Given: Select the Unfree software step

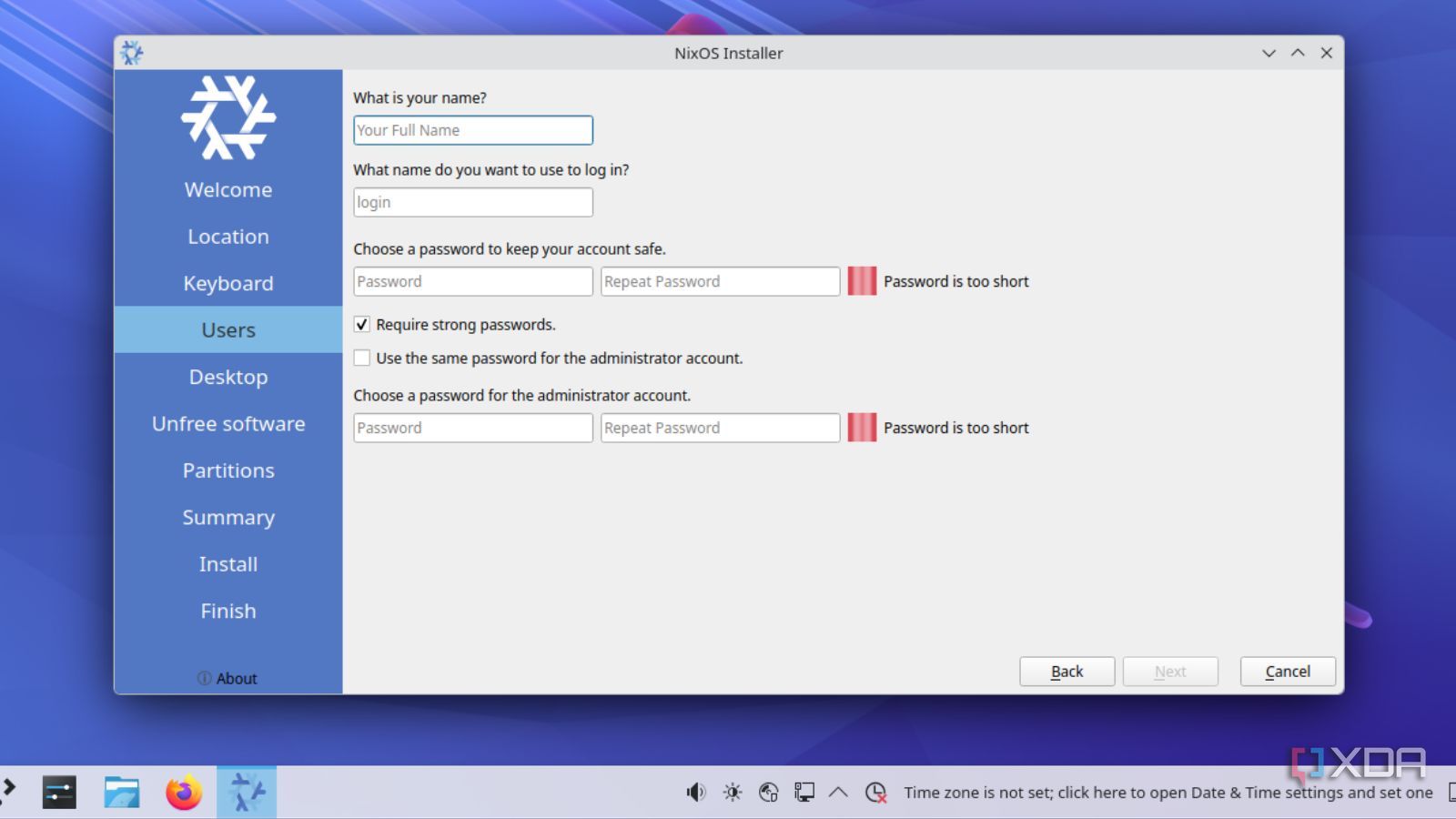Looking at the screenshot, I should [x=228, y=423].
